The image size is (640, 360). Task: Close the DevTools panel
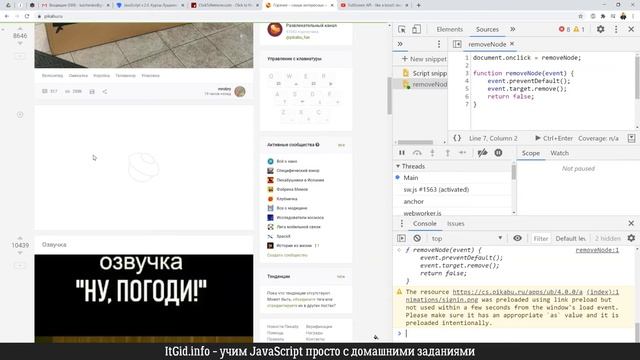(631, 29)
